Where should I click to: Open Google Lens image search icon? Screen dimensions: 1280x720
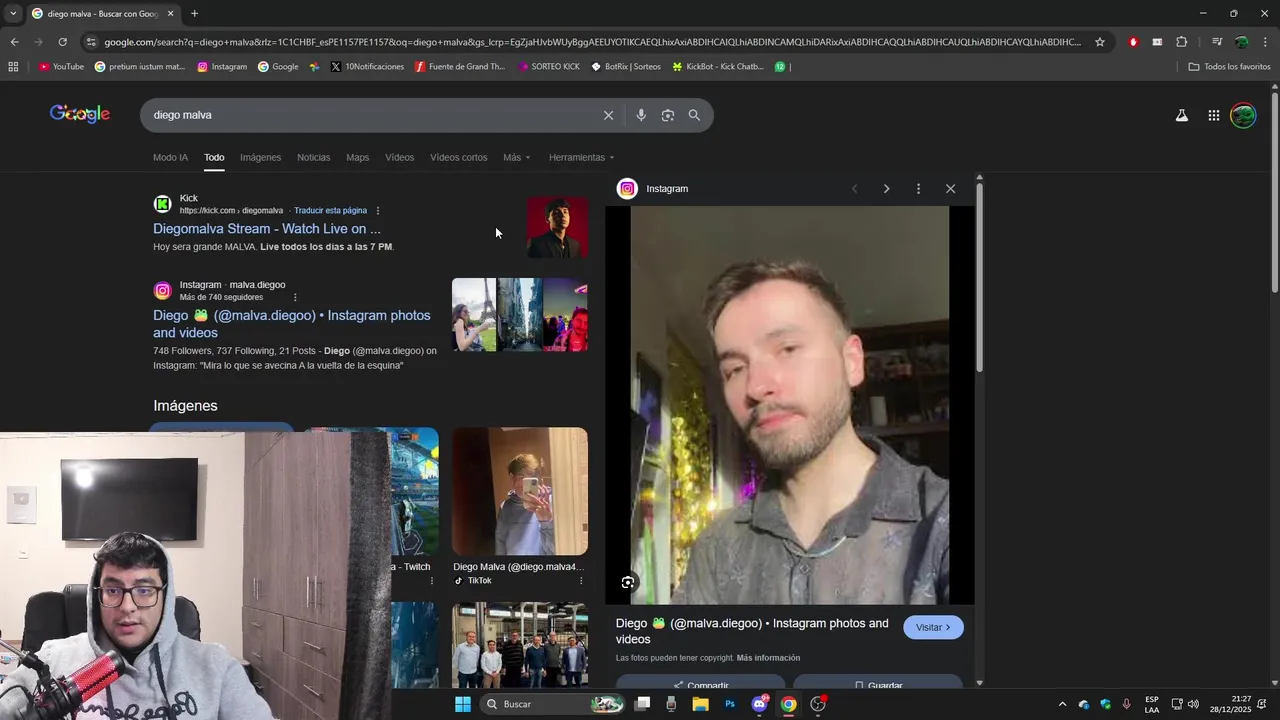pyautogui.click(x=668, y=115)
